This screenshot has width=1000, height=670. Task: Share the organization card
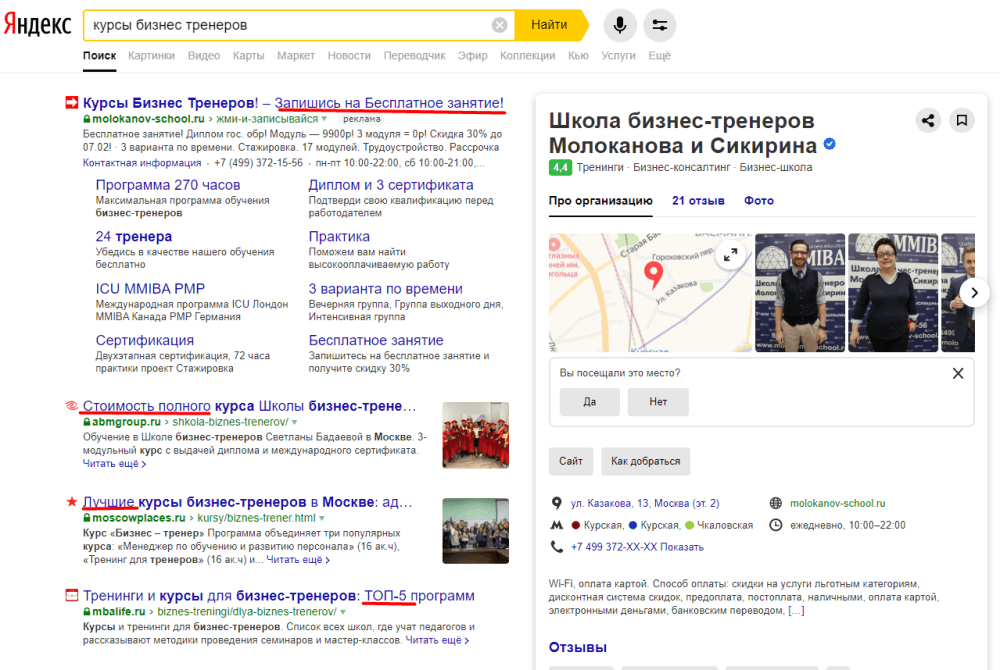click(928, 120)
